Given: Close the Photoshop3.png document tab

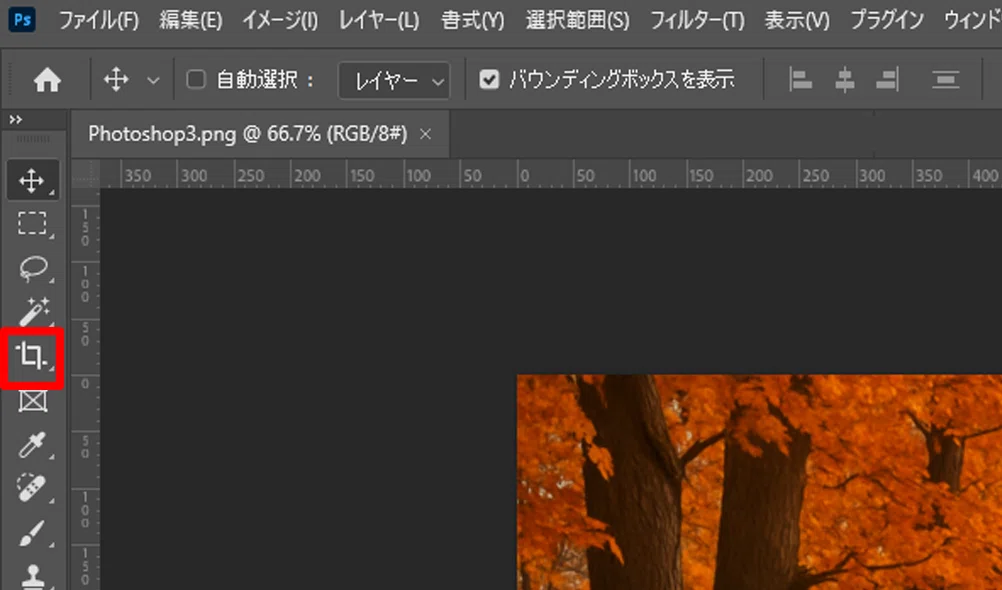Looking at the screenshot, I should point(426,135).
